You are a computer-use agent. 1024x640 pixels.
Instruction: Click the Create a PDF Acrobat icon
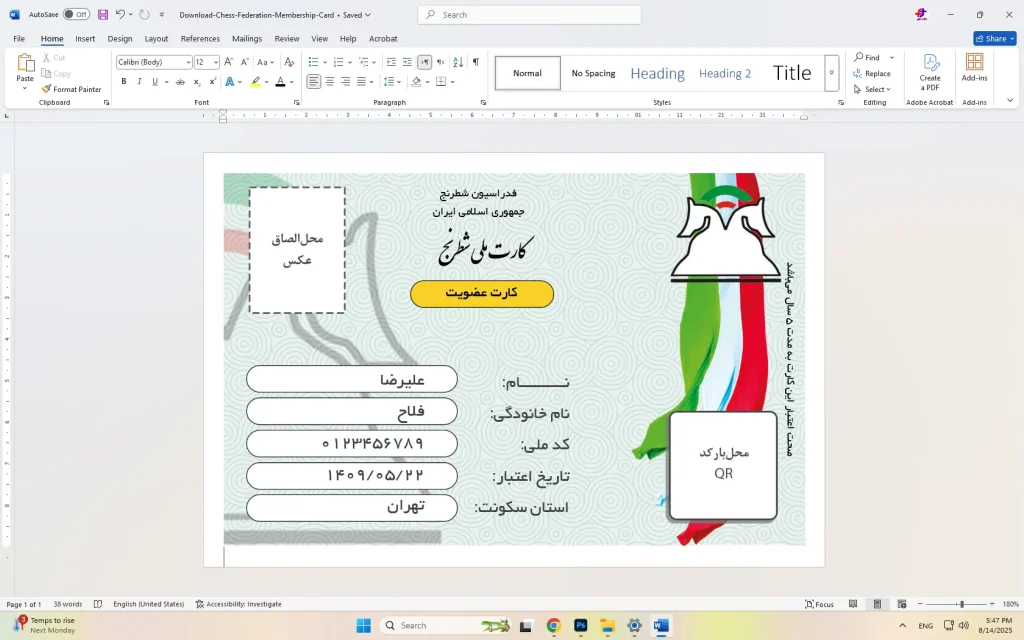pos(930,72)
